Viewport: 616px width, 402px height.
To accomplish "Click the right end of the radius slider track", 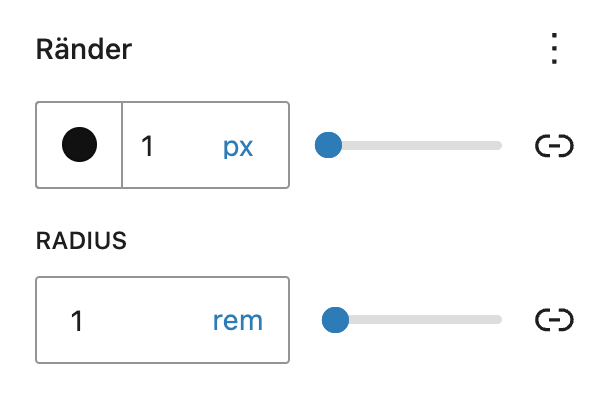I will coord(499,319).
